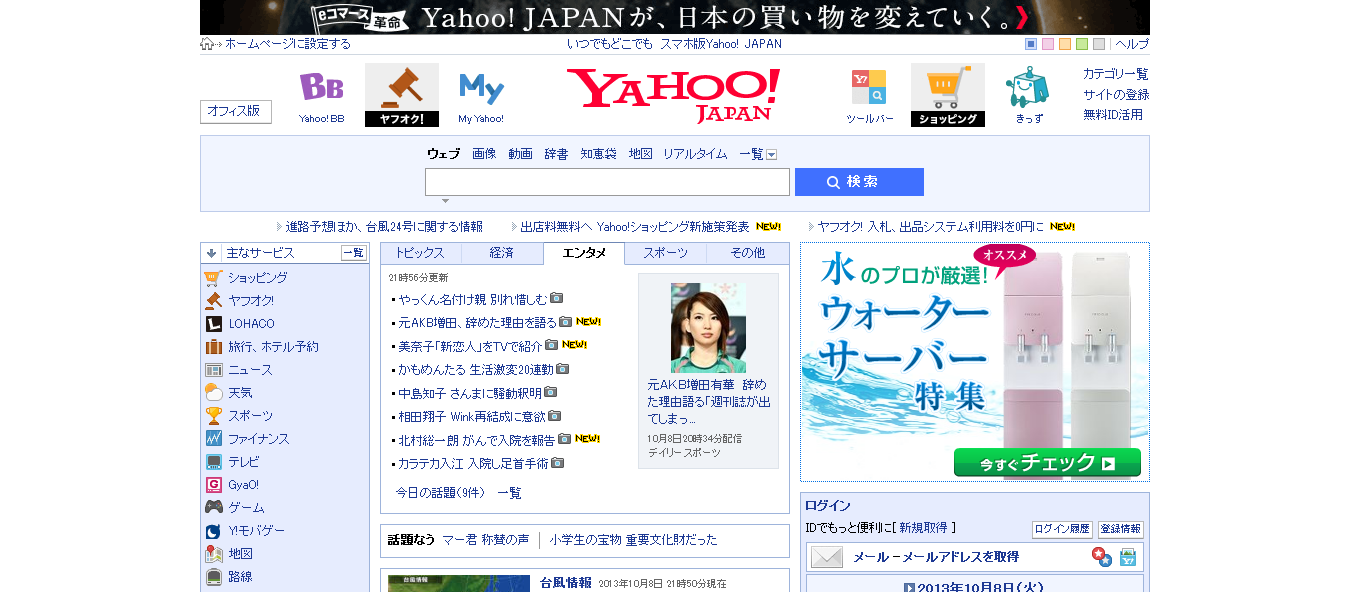Image resolution: width=1349 pixels, height=592 pixels.
Task: Click the main web search input field
Action: coord(607,182)
